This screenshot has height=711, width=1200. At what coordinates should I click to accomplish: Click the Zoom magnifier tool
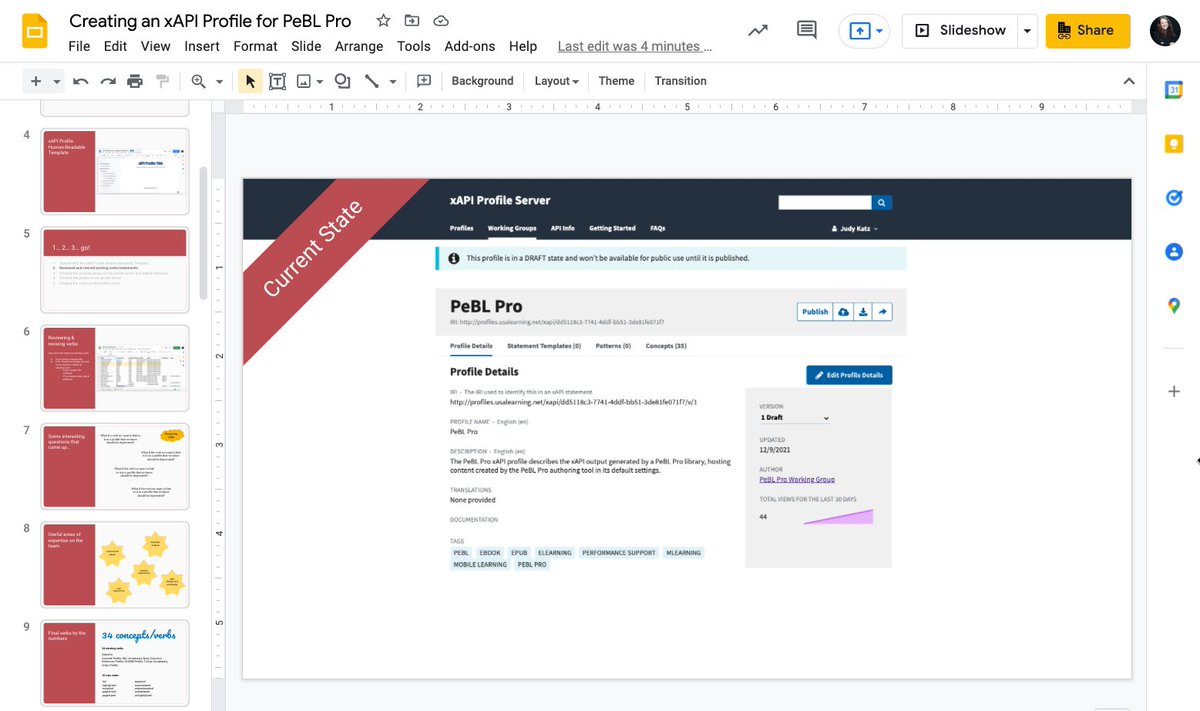coord(198,81)
